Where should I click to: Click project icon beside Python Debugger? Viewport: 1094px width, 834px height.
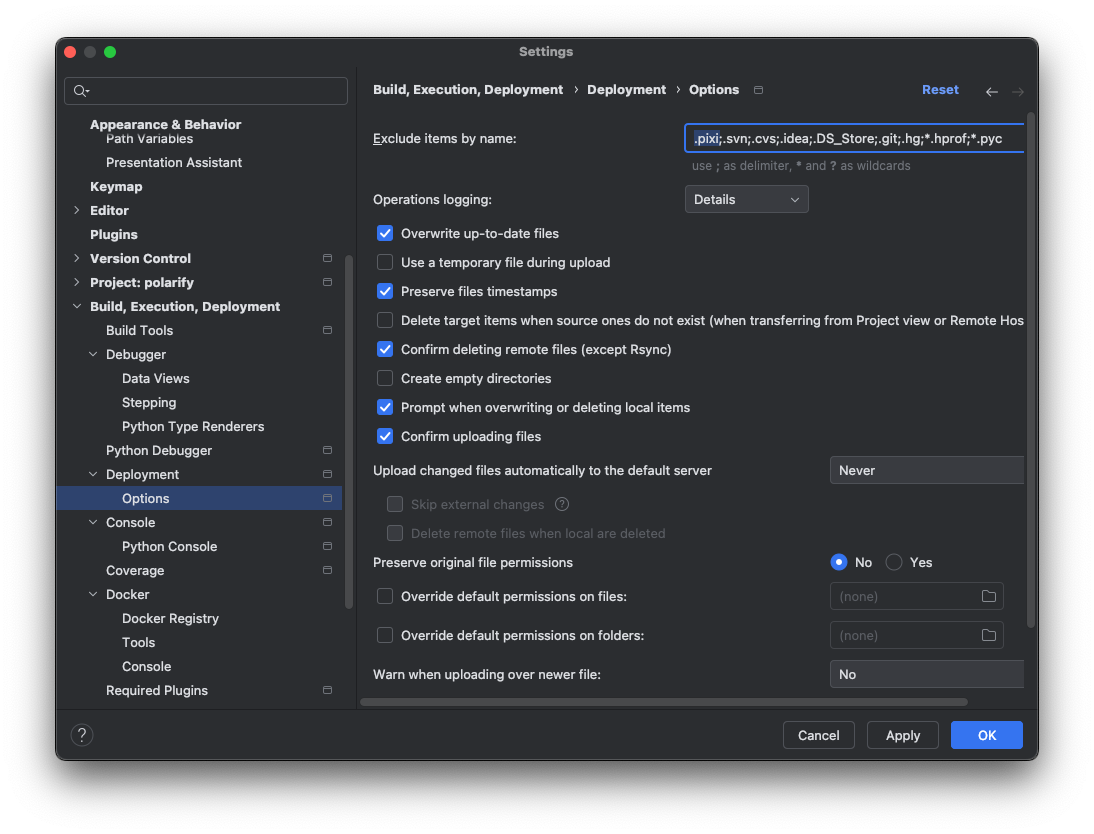coord(327,450)
